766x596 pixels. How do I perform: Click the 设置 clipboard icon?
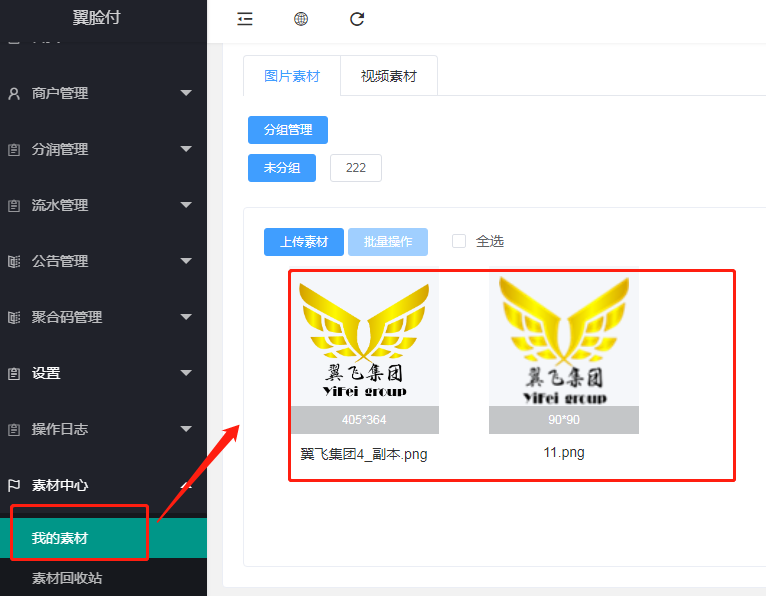point(14,374)
